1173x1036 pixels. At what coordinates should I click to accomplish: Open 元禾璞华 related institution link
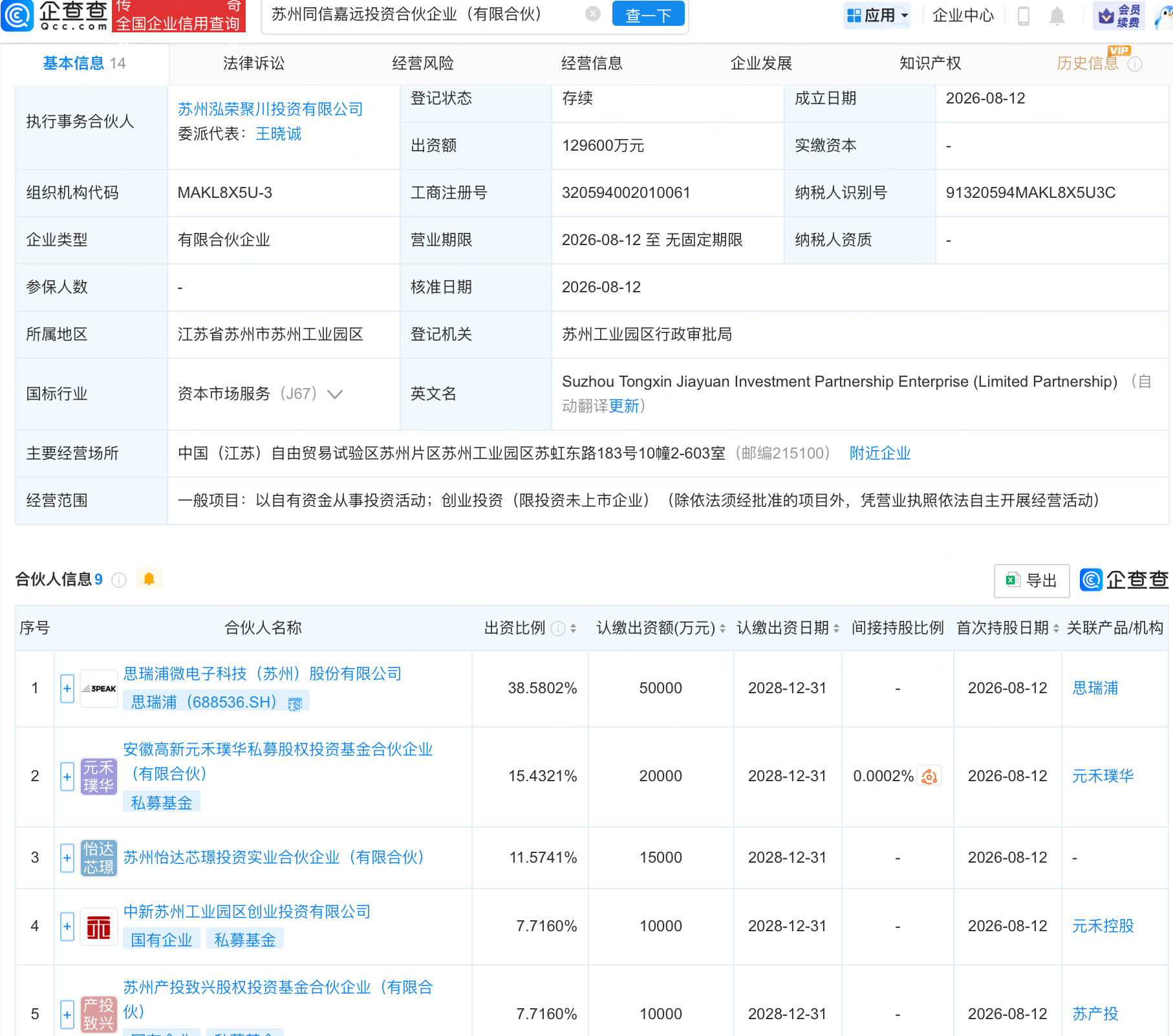[x=1103, y=776]
